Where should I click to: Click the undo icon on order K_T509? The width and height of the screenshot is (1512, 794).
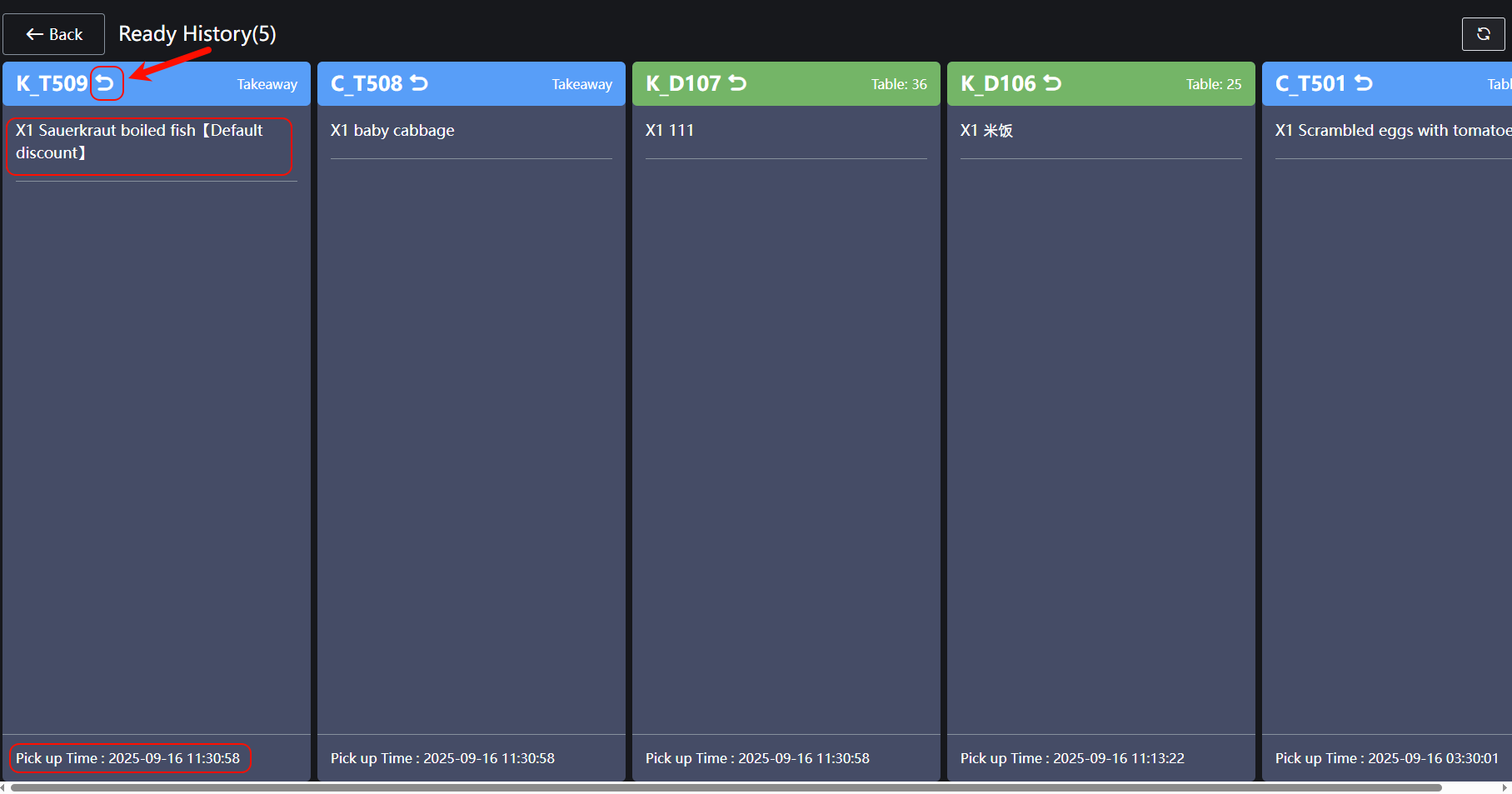click(105, 83)
